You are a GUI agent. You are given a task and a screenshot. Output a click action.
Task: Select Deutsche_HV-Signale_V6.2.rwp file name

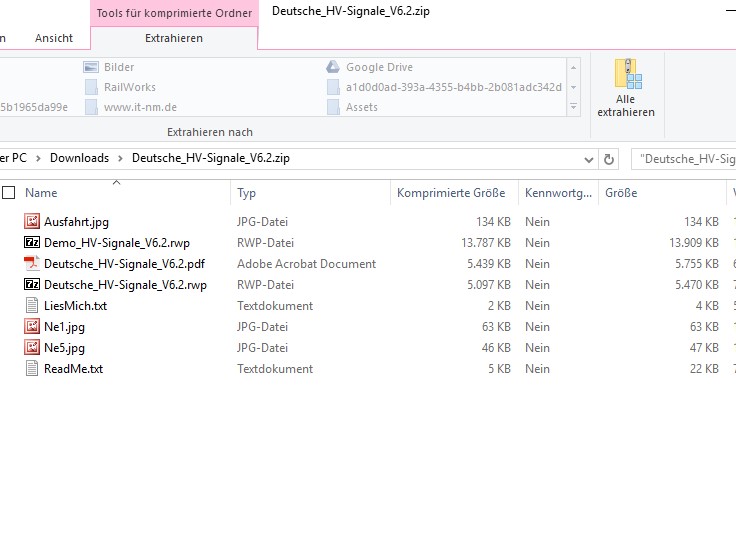click(x=125, y=285)
